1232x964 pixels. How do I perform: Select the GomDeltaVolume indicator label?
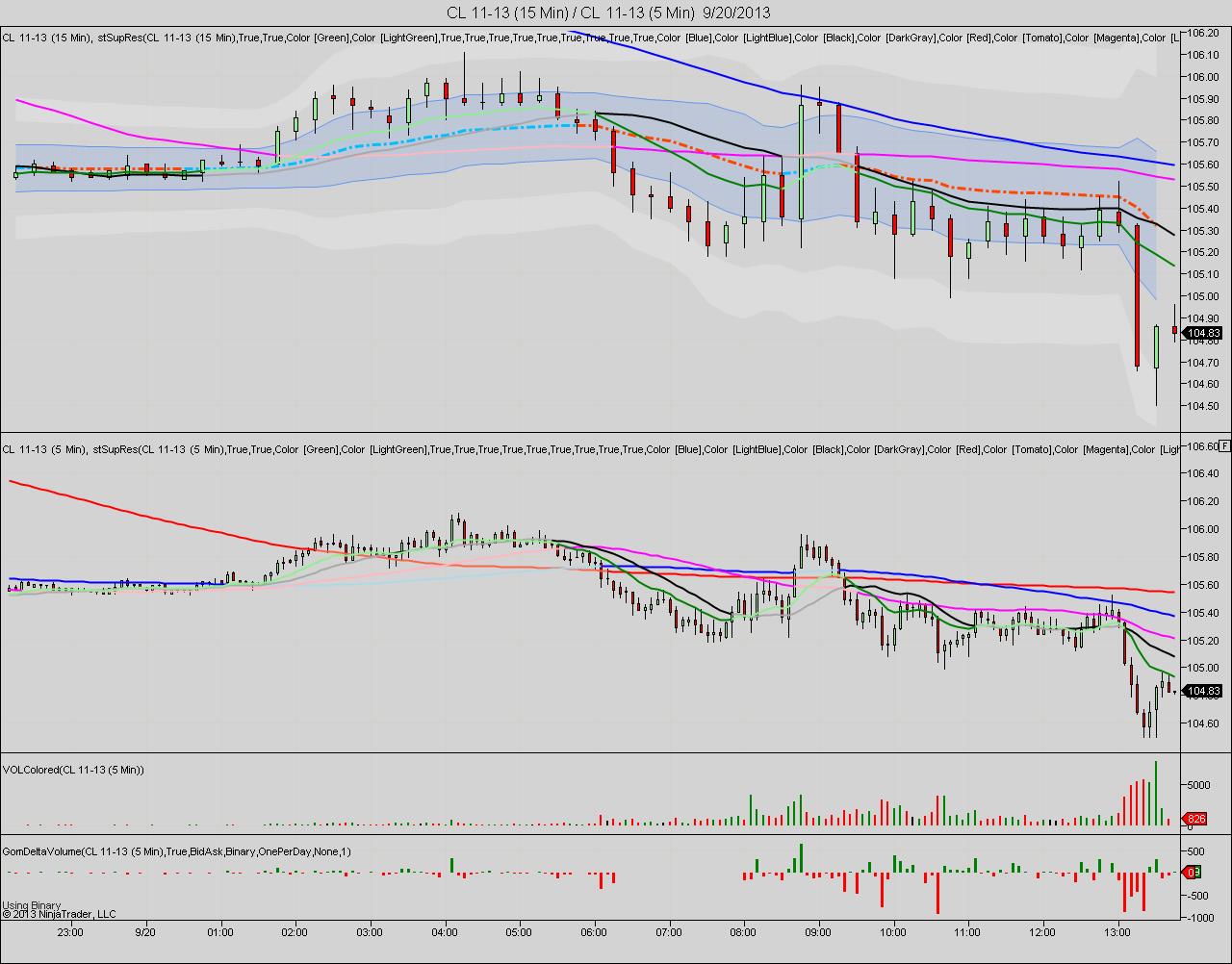(x=177, y=851)
